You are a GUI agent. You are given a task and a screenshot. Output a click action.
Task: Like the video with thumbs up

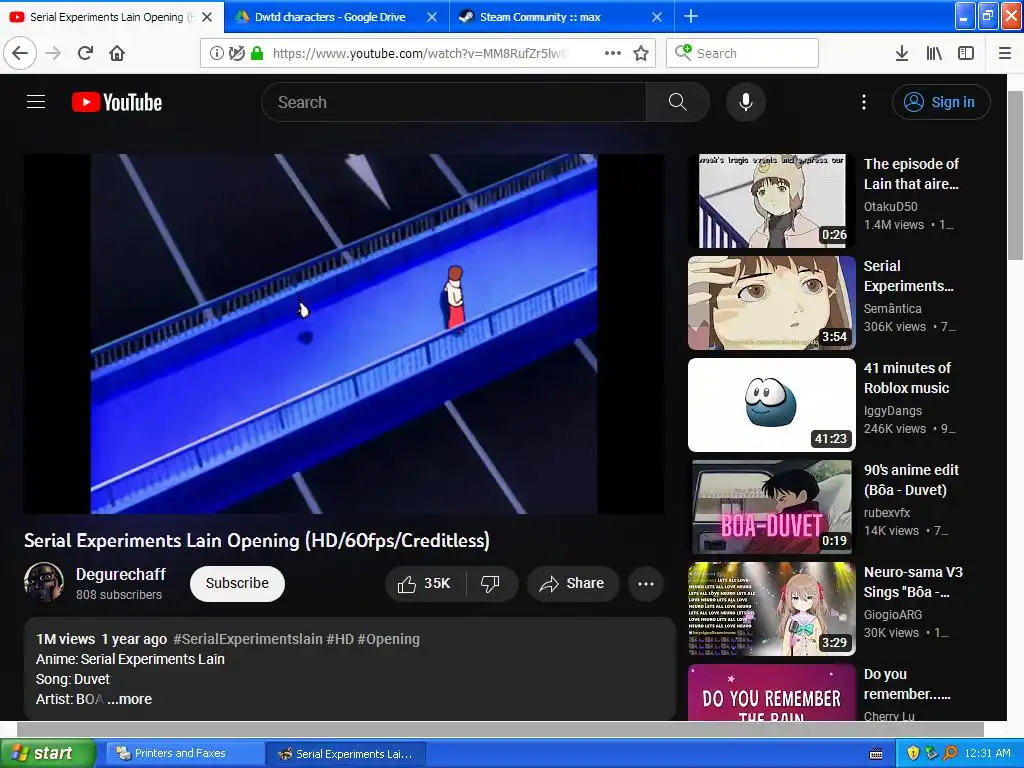[x=424, y=583]
